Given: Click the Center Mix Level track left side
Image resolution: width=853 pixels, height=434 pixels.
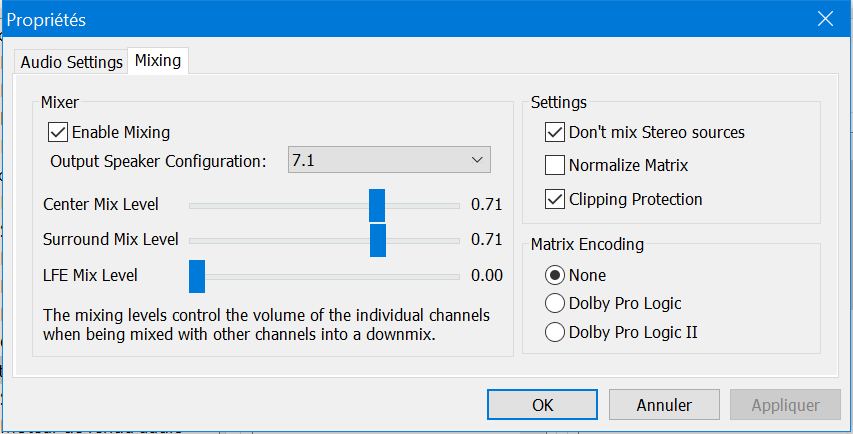Looking at the screenshot, I should (270, 206).
